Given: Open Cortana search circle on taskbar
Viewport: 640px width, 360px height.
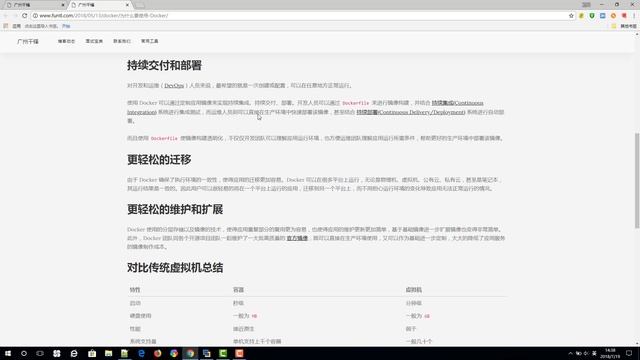Looking at the screenshot, I should click(x=24, y=353).
